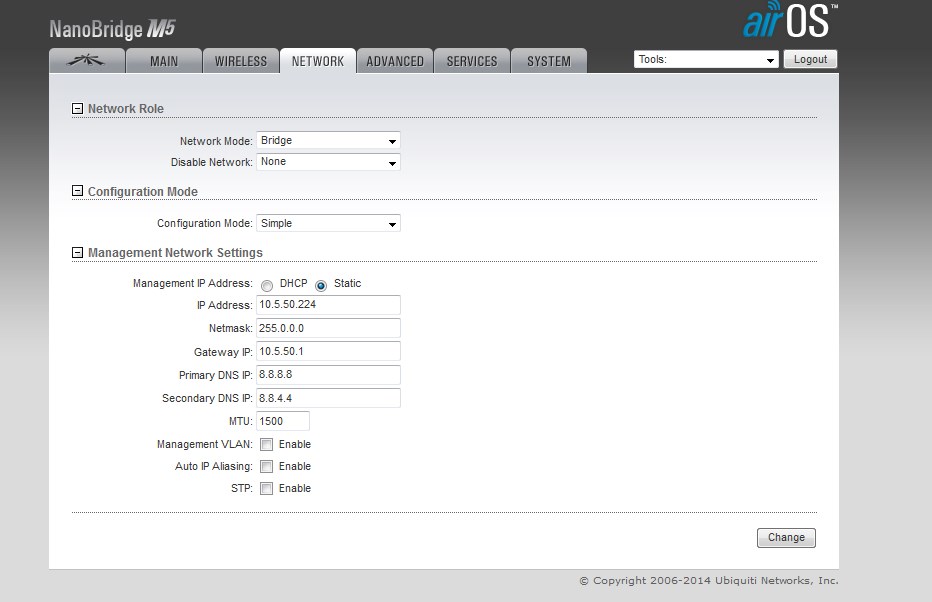
Task: Open the Configuration Mode dropdown
Action: pos(328,223)
